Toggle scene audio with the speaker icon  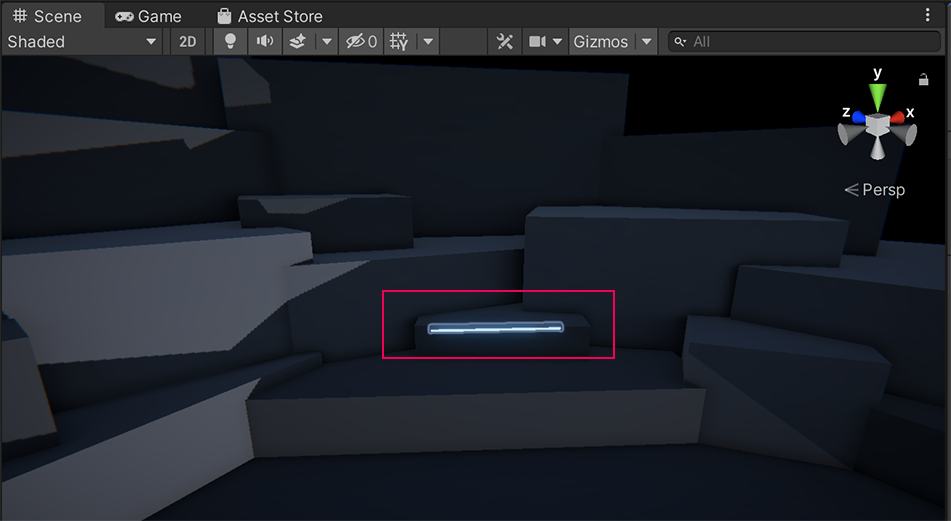264,41
